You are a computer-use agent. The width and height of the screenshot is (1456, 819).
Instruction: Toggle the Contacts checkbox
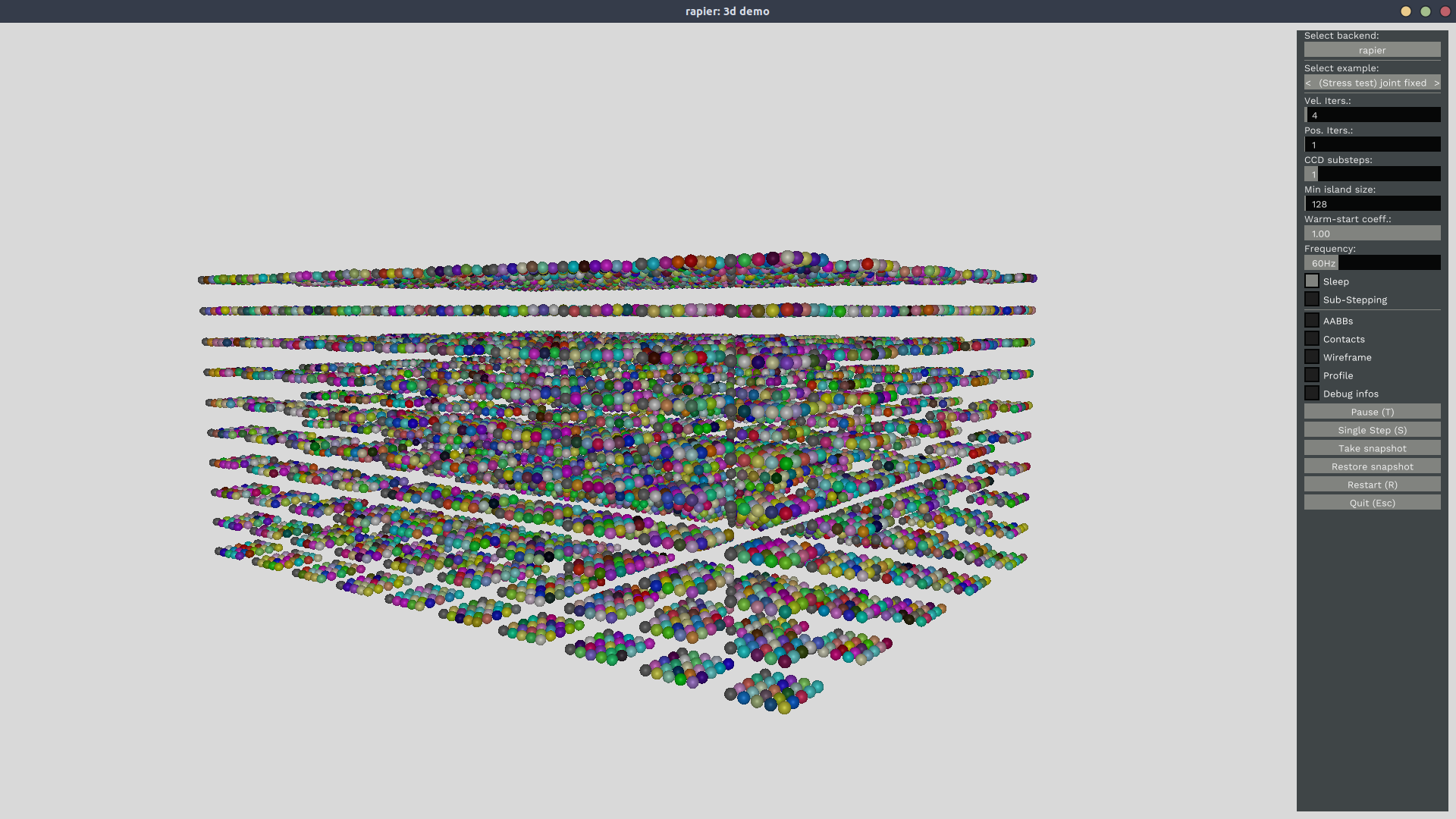point(1312,339)
